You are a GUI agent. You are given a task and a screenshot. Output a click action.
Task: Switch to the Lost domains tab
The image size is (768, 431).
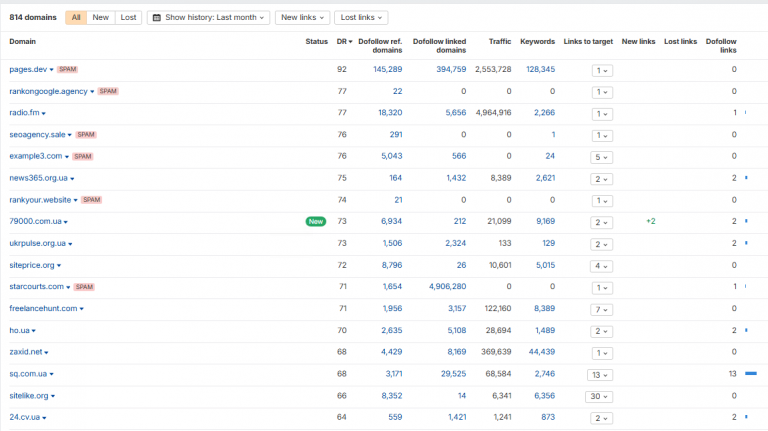[x=128, y=18]
